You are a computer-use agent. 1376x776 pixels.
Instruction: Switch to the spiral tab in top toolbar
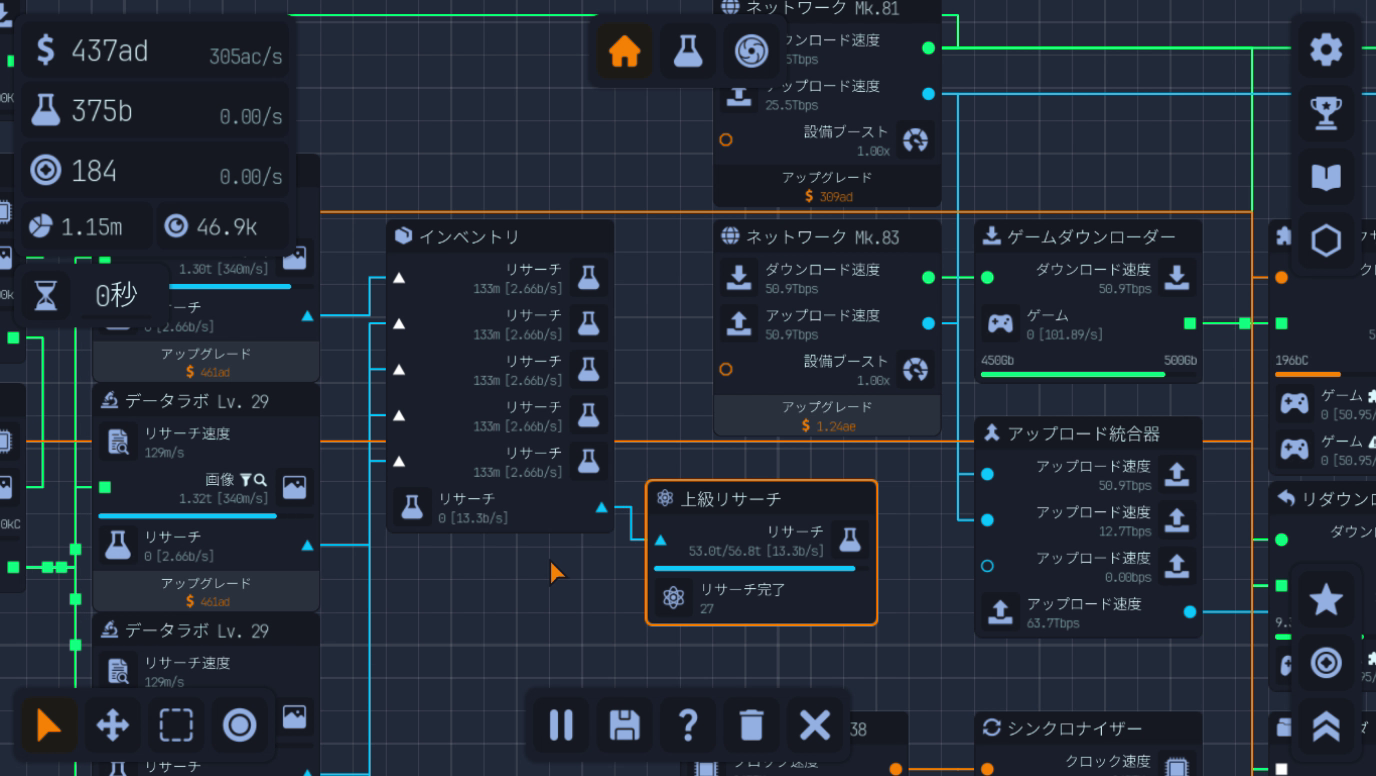[x=750, y=52]
